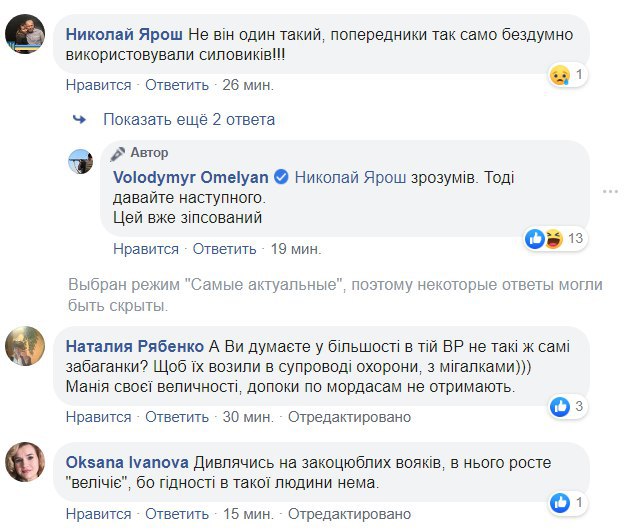
Task: Open Volodymyr Omelyan profile name link
Action: pos(190,177)
